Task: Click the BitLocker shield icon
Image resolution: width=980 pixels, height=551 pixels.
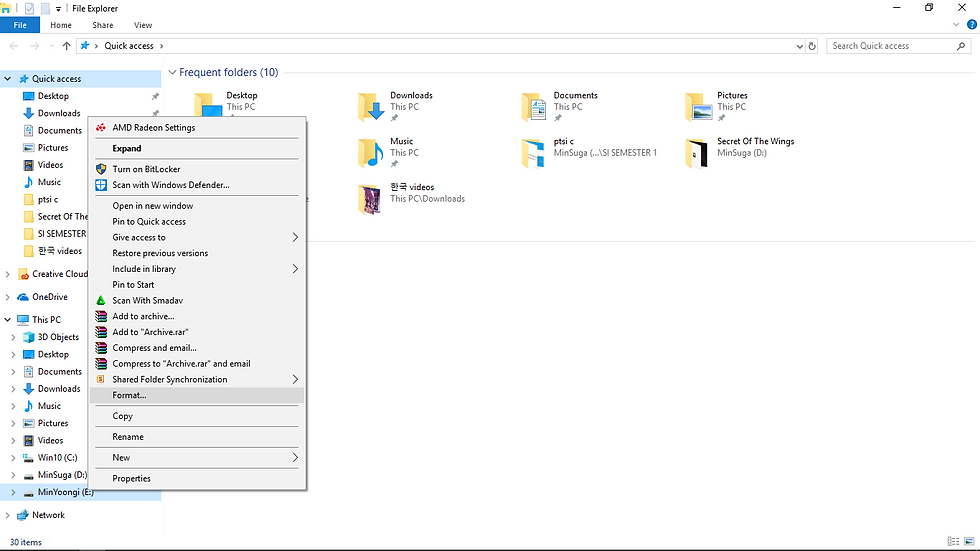Action: [101, 169]
